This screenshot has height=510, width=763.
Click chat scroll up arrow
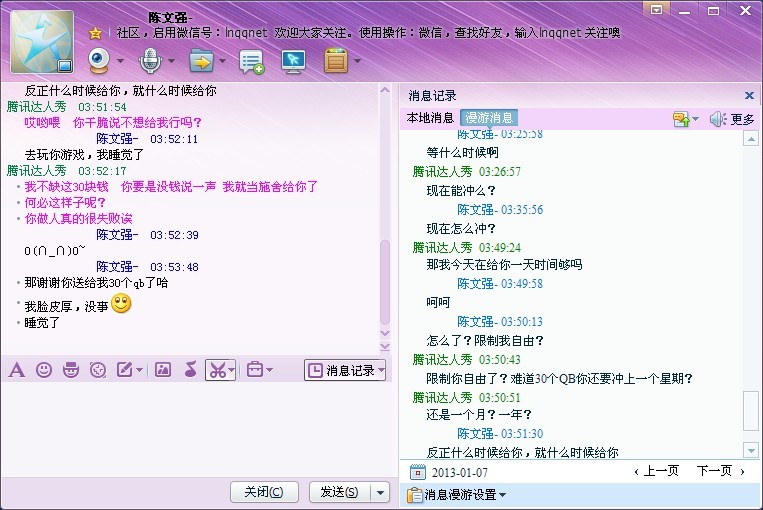tap(385, 90)
